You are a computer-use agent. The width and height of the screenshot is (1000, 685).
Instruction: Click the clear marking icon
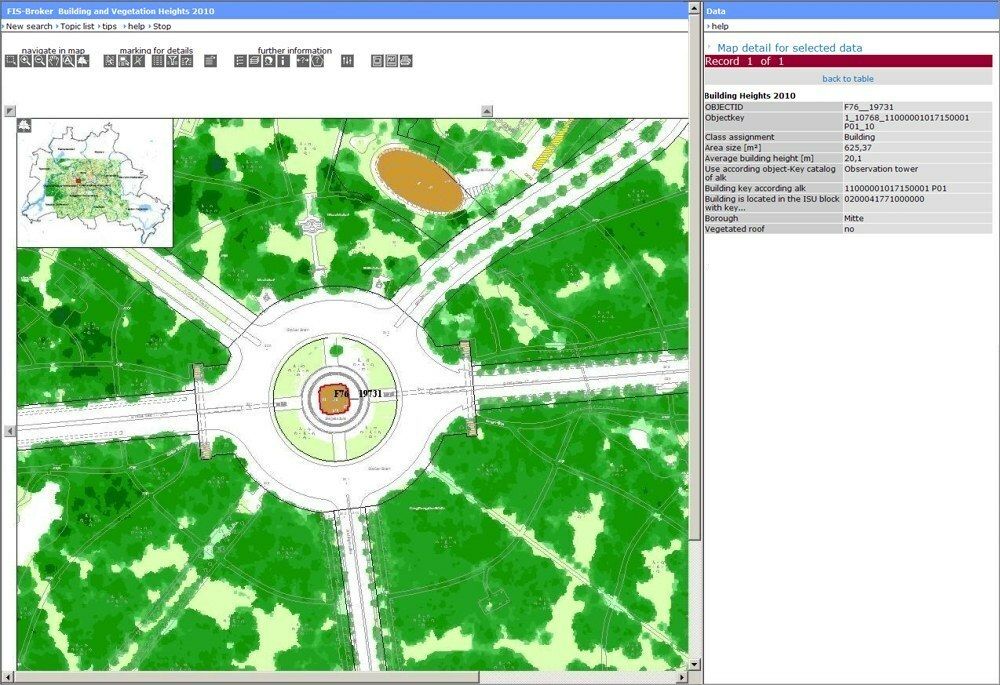coord(138,61)
